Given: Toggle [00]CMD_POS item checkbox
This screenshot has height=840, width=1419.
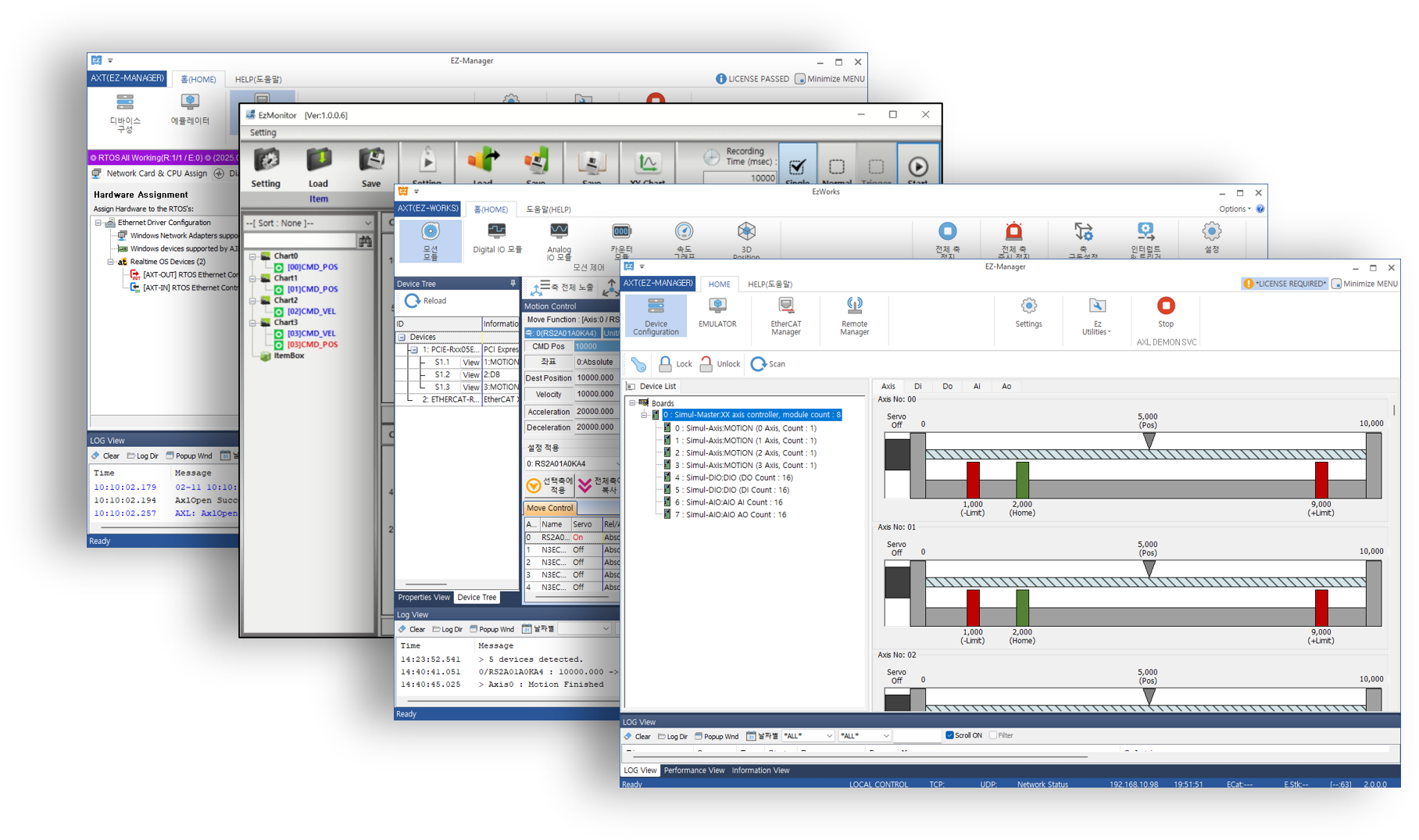Looking at the screenshot, I should click(279, 267).
